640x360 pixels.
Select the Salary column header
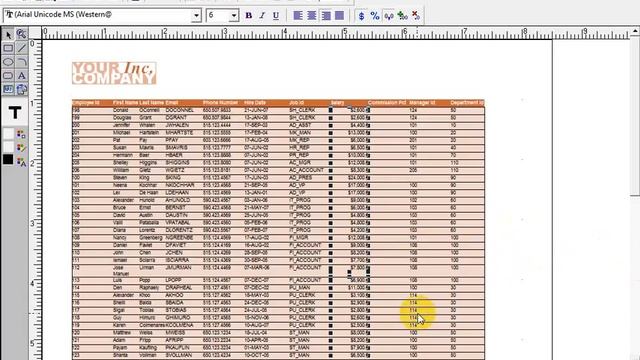coord(337,102)
